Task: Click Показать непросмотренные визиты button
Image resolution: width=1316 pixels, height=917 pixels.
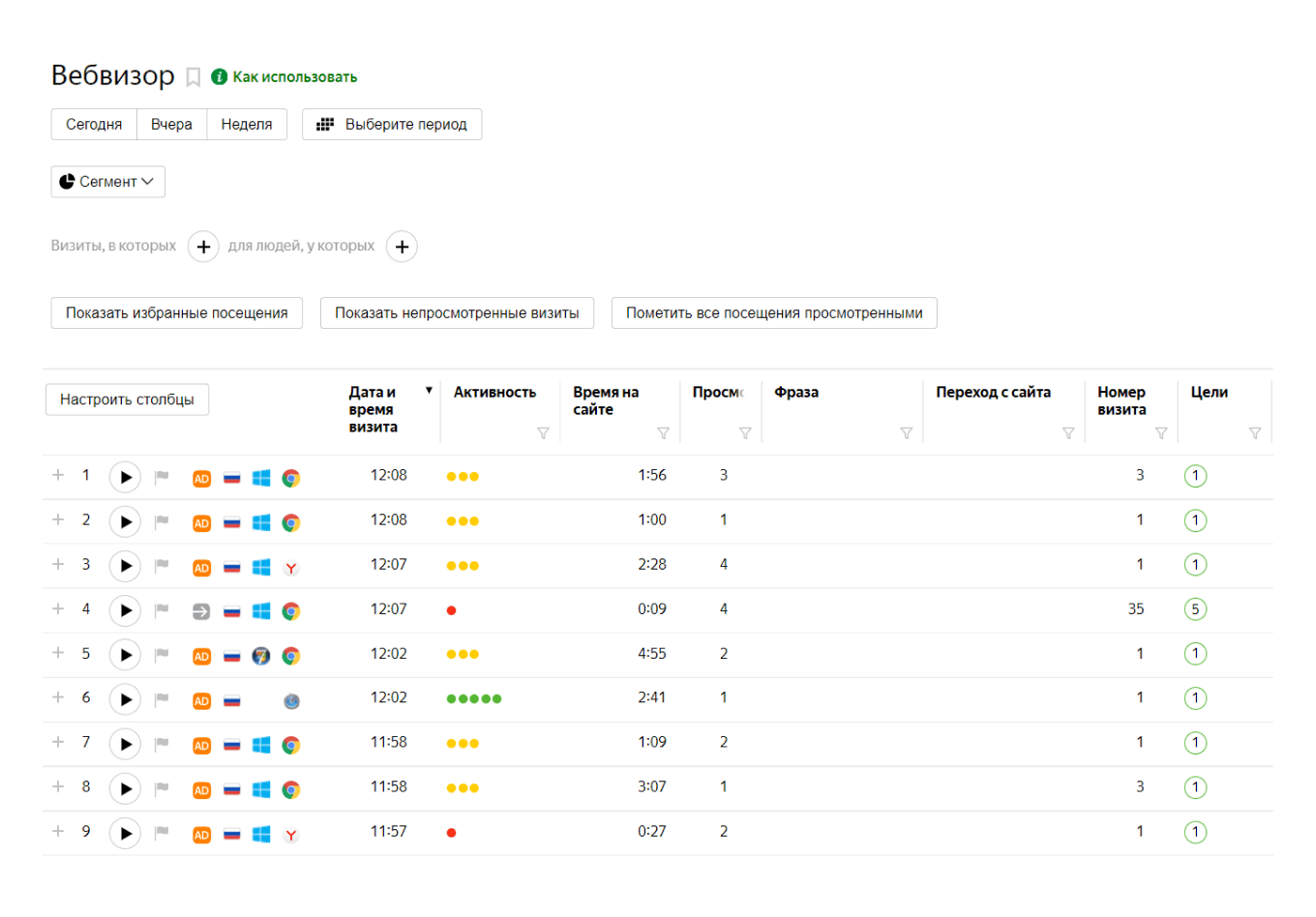Action: (x=457, y=313)
